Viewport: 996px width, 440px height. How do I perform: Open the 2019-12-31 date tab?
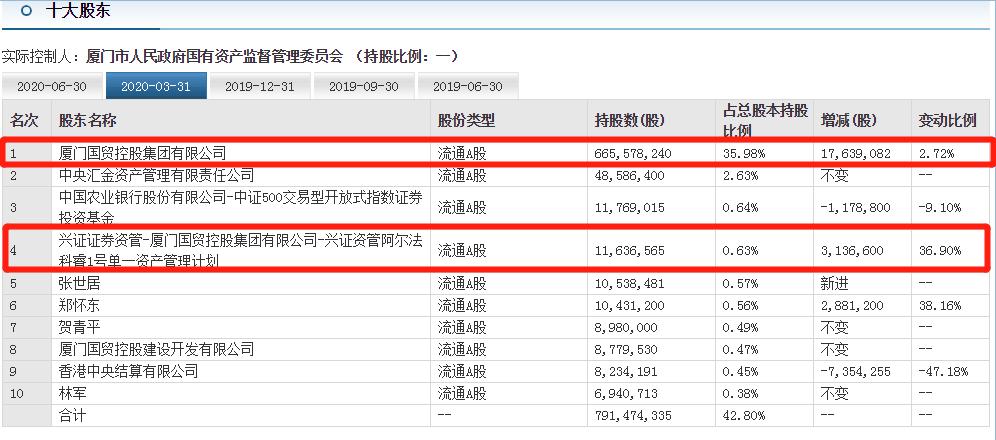pos(260,86)
